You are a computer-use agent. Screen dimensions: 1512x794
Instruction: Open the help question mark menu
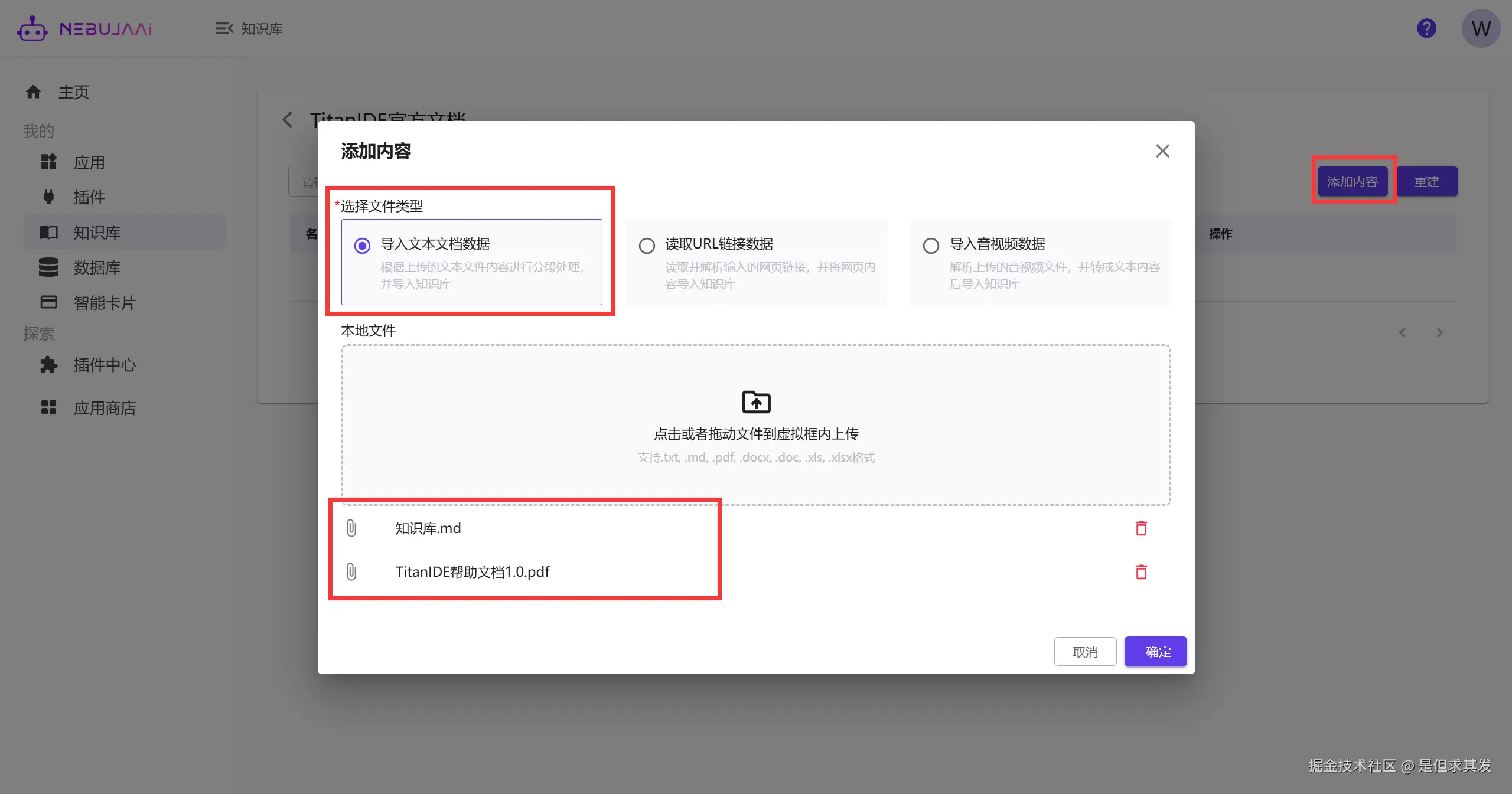[1426, 28]
